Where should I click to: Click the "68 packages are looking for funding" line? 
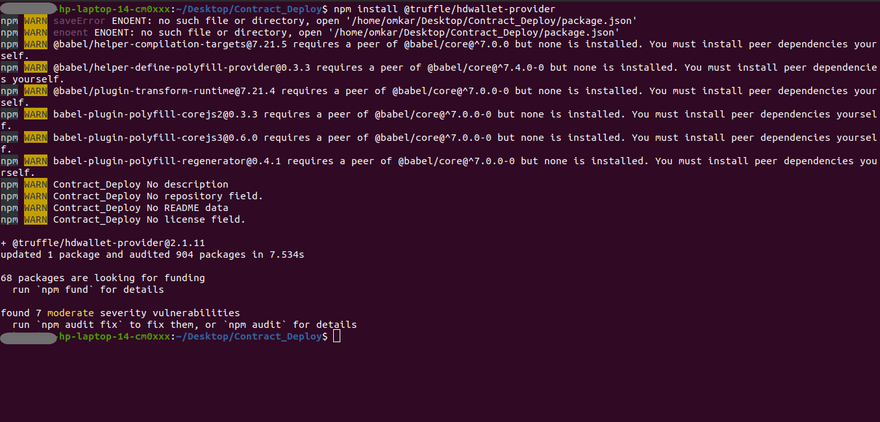tap(103, 278)
